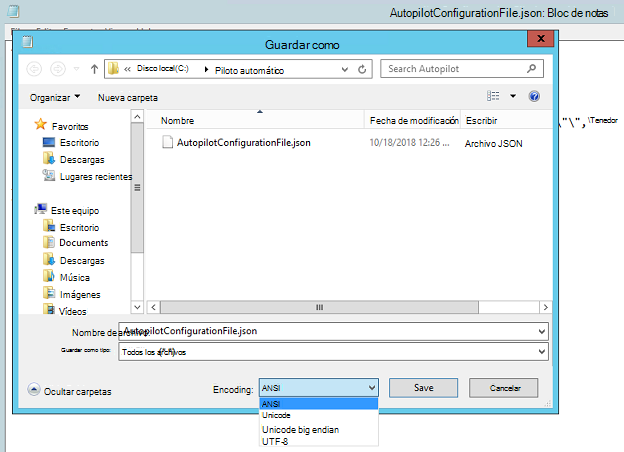Select Descargas under Favoritos

point(82,160)
